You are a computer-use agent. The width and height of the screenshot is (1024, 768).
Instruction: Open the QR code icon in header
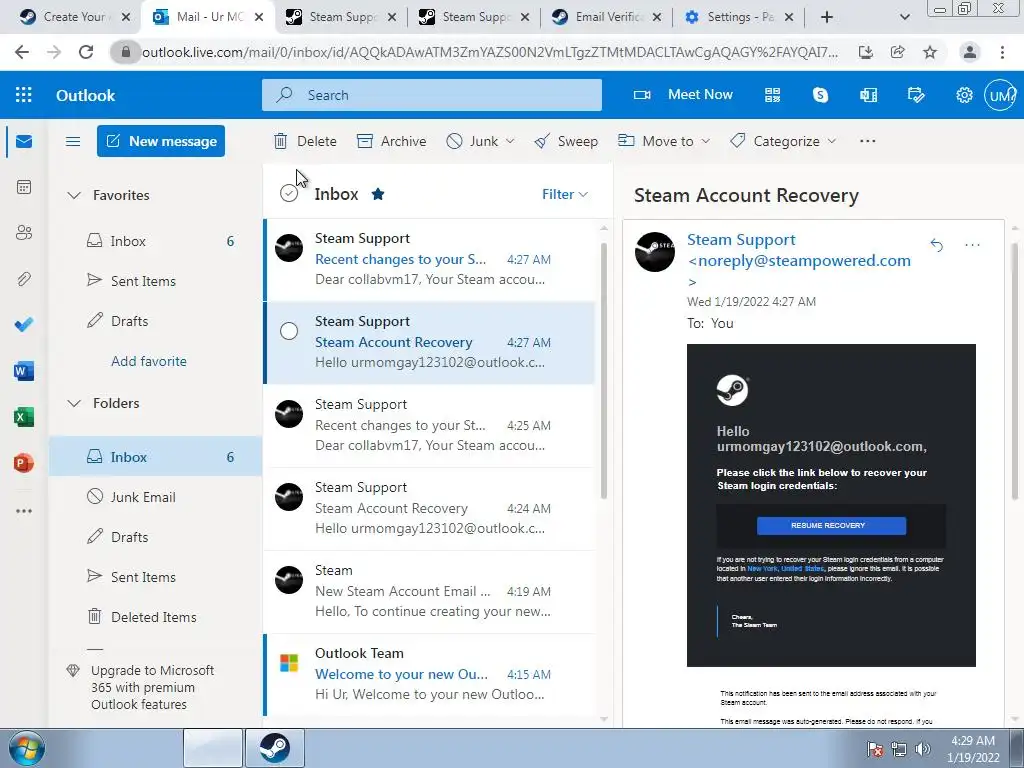click(x=773, y=95)
